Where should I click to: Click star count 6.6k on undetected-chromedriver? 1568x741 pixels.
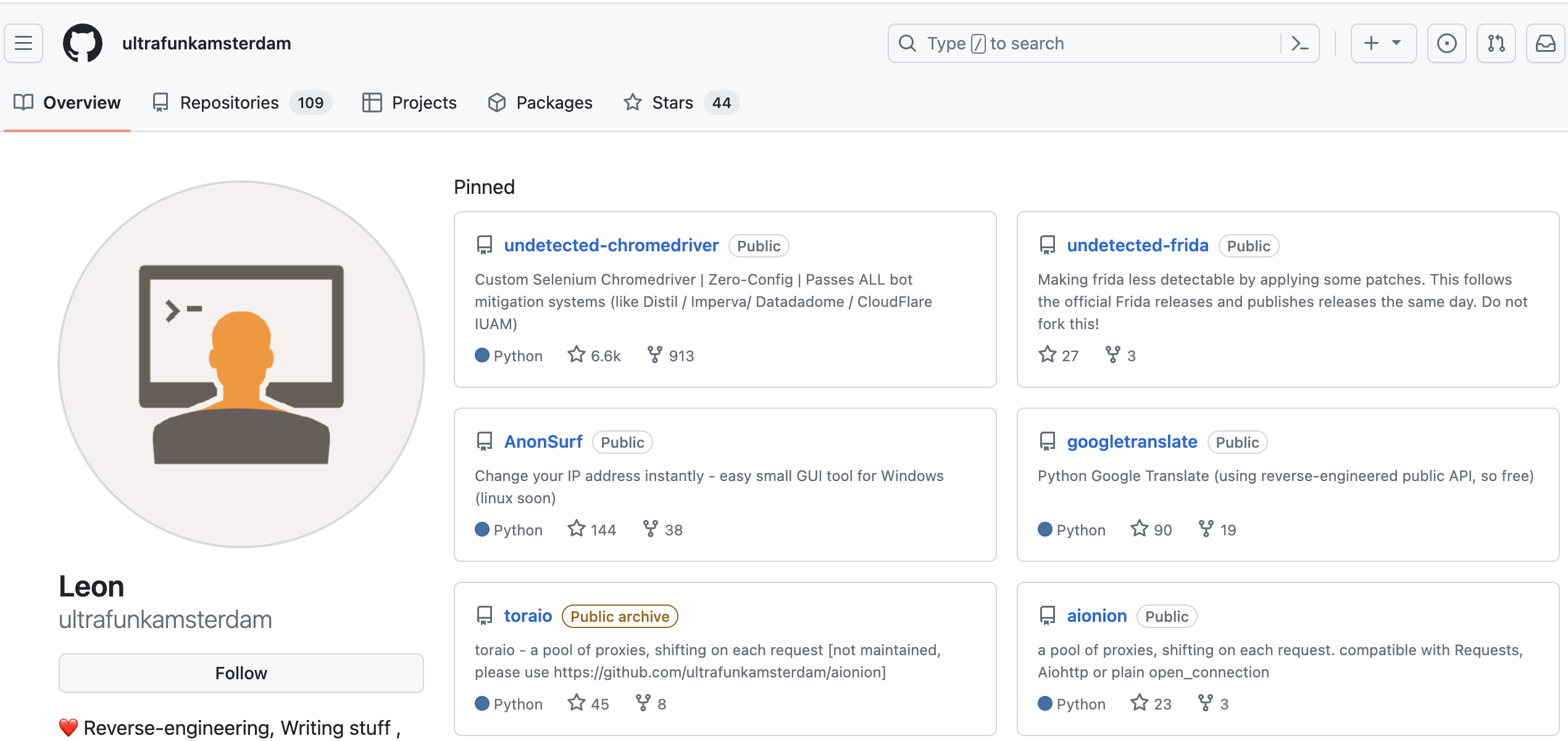coord(594,356)
